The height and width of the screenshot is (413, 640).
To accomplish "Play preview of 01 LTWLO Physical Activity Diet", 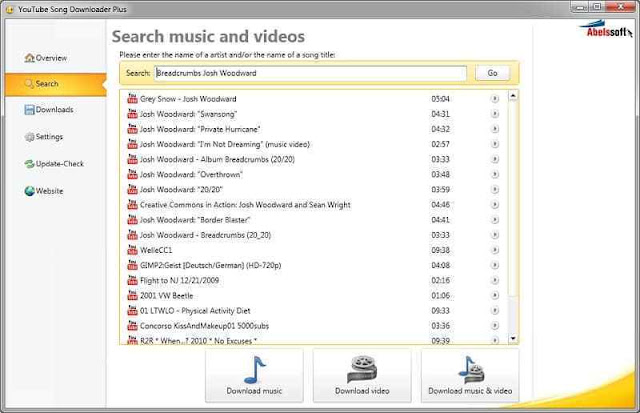I will pos(495,311).
